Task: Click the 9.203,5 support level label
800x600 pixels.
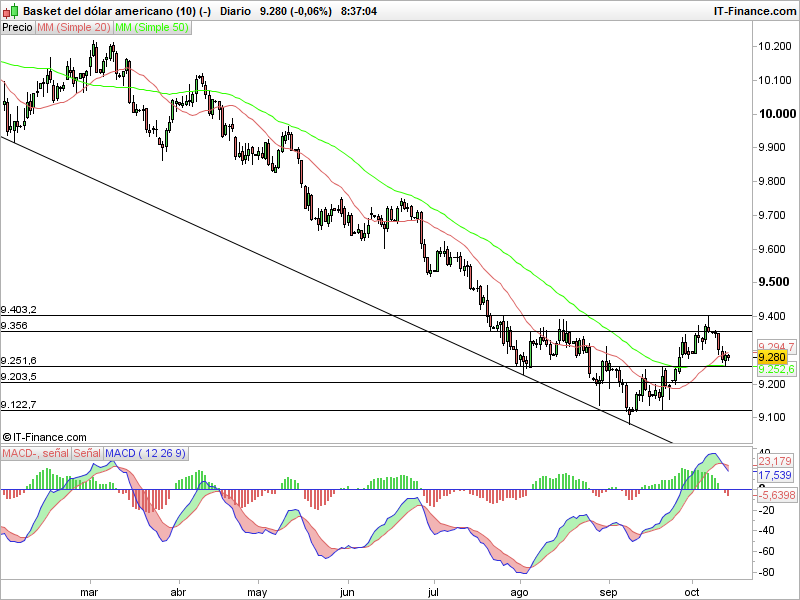Action: (19, 377)
